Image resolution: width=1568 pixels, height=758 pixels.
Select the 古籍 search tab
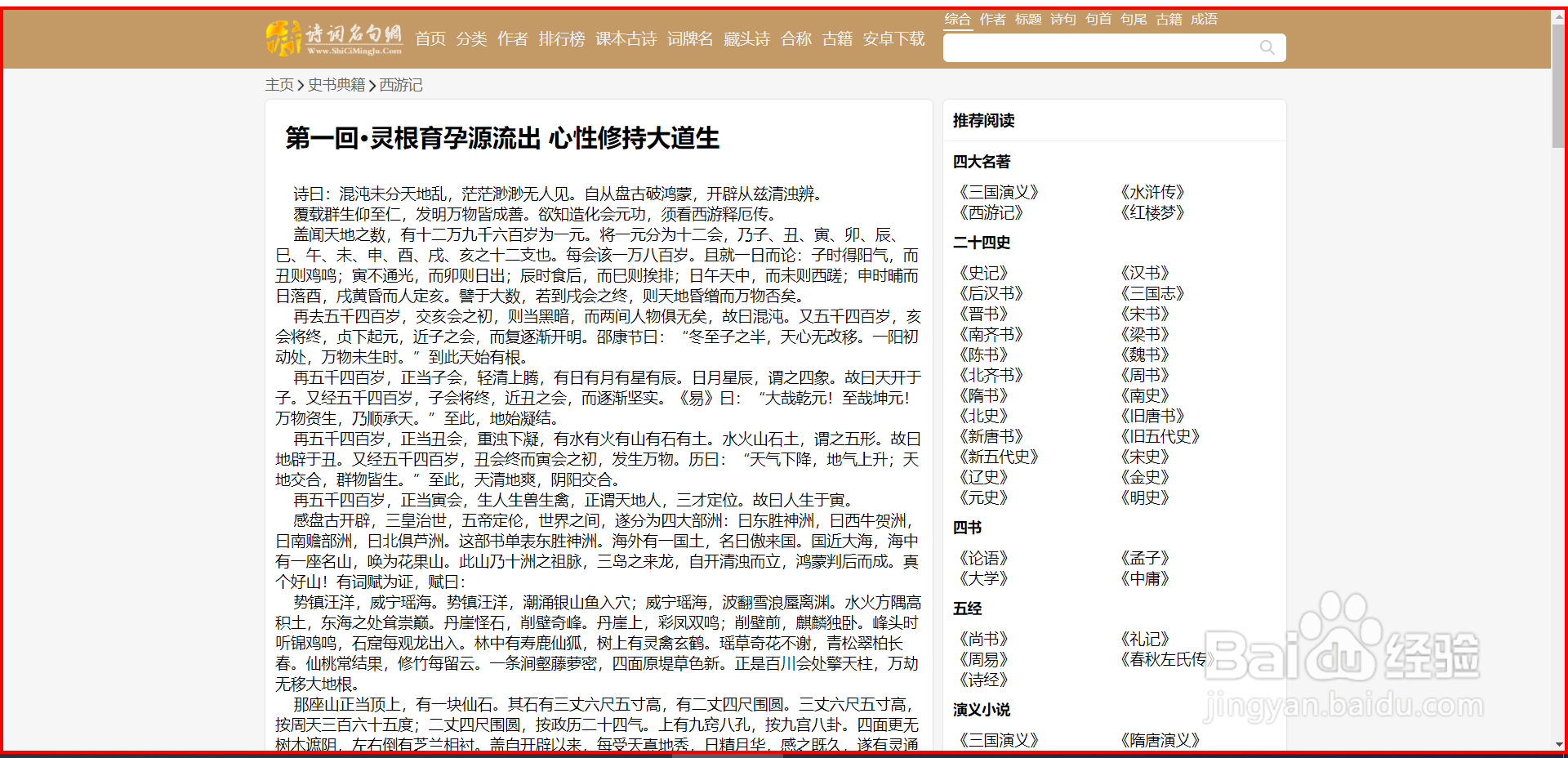pos(1169,19)
